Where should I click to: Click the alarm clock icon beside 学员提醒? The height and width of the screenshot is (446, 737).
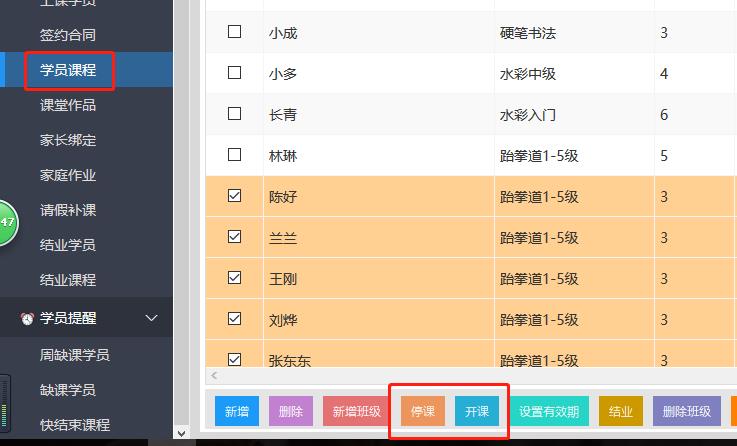click(x=27, y=318)
